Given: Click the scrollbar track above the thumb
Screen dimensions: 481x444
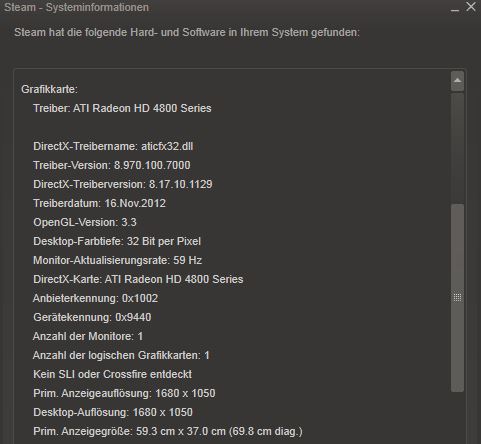Looking at the screenshot, I should 457,148.
